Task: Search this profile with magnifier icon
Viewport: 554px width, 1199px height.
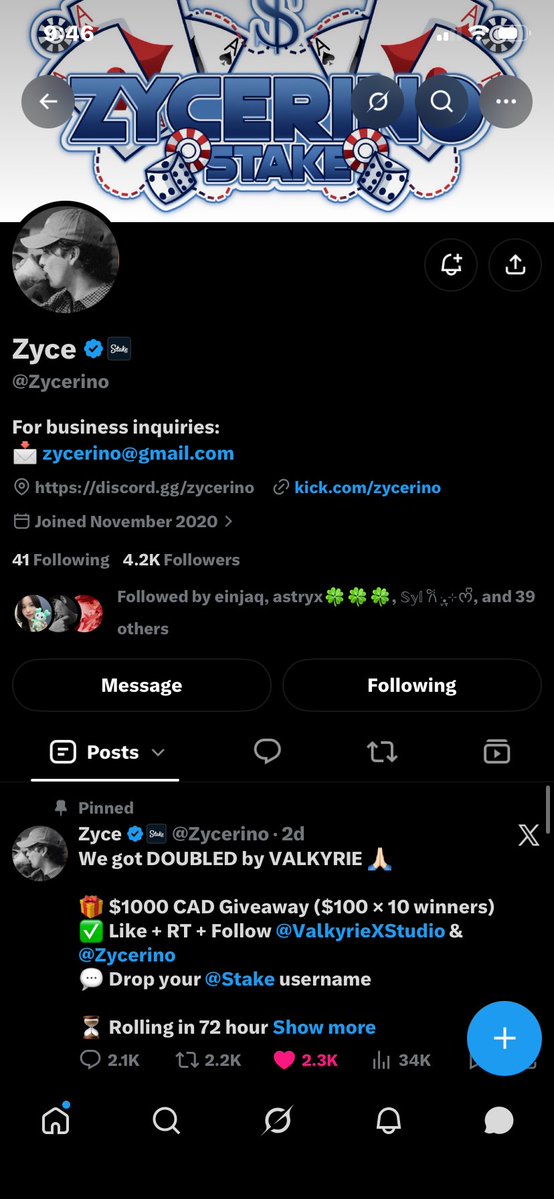Action: pos(442,101)
